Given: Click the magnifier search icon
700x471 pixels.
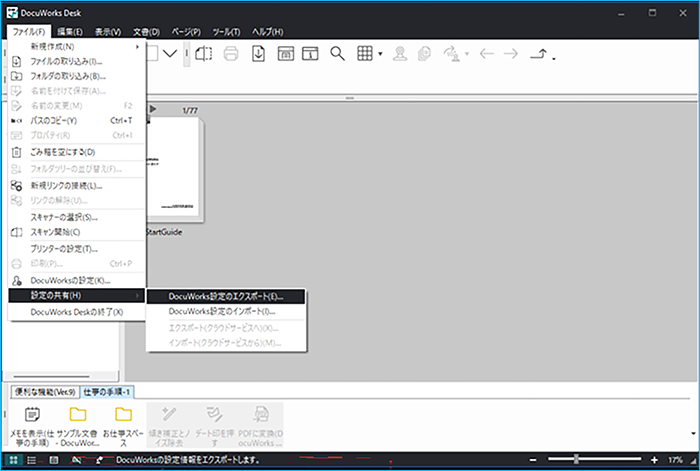Looking at the screenshot, I should pos(338,54).
